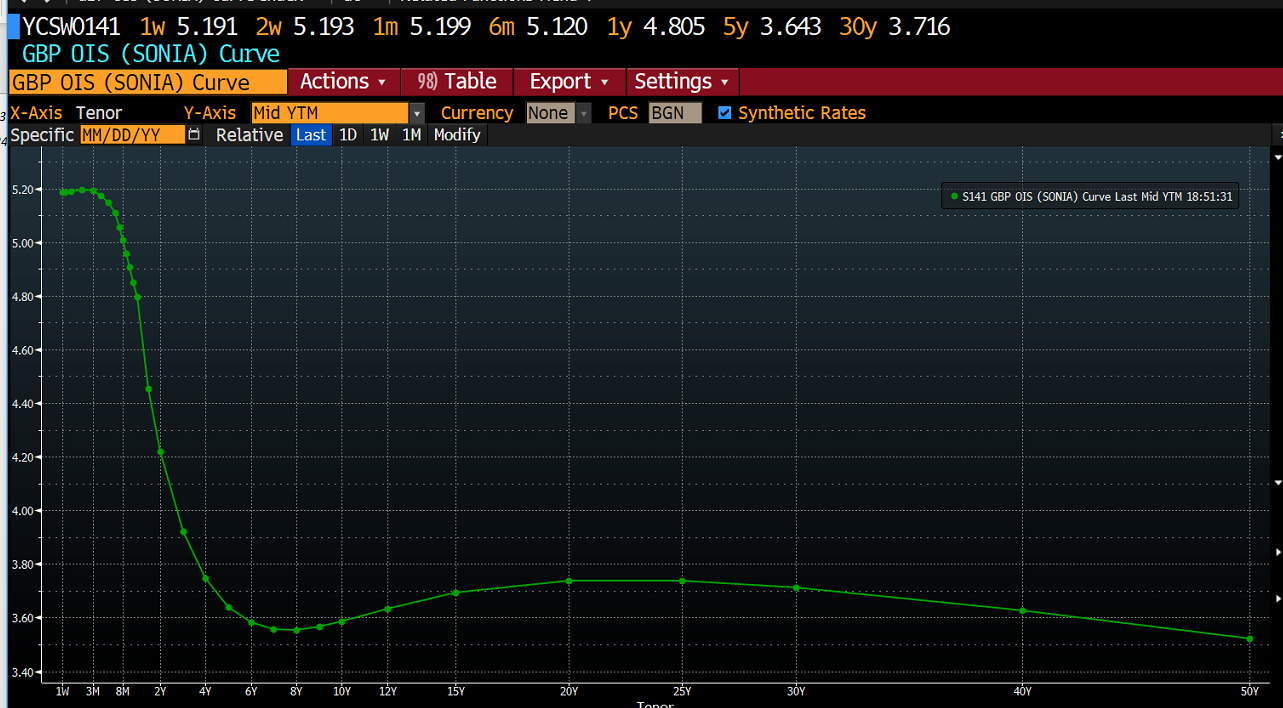Toggle the 1D change view

click(347, 135)
